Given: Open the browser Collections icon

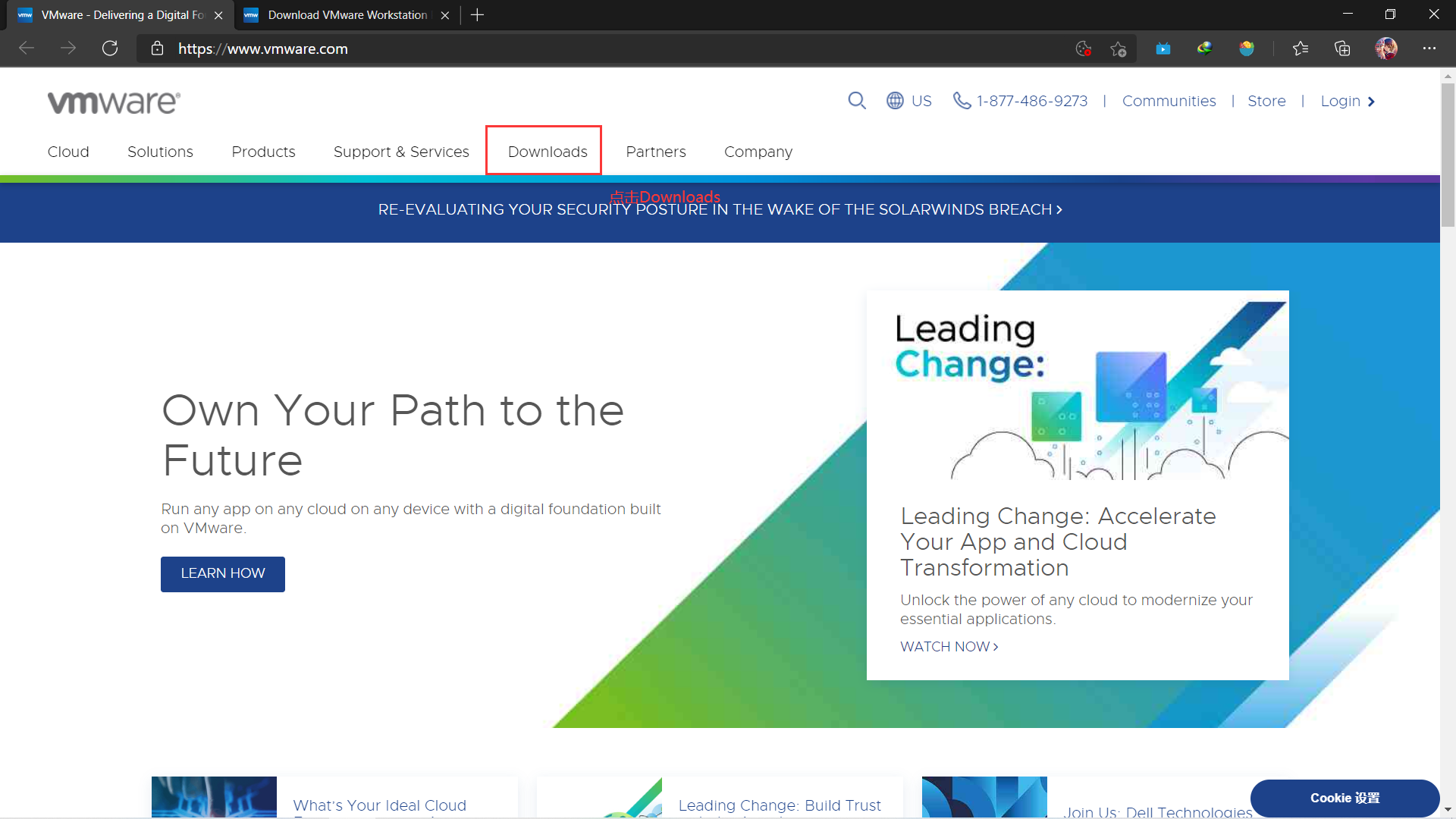Looking at the screenshot, I should [x=1342, y=49].
